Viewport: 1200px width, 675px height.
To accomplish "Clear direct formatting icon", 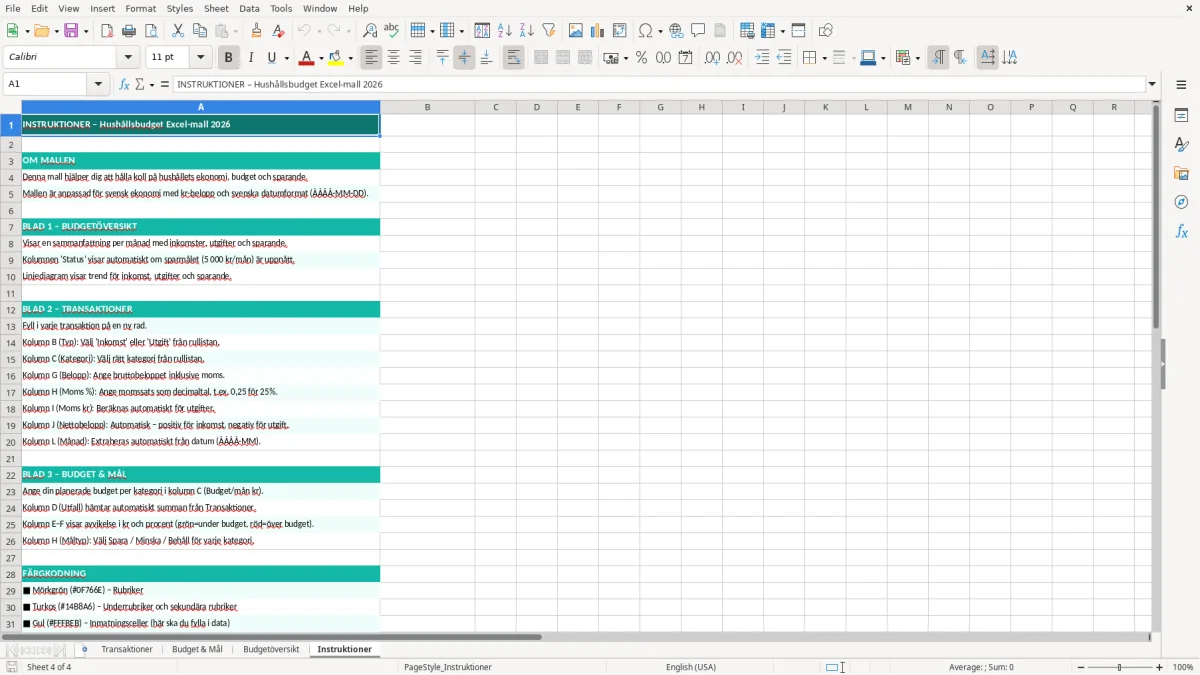I will (279, 31).
